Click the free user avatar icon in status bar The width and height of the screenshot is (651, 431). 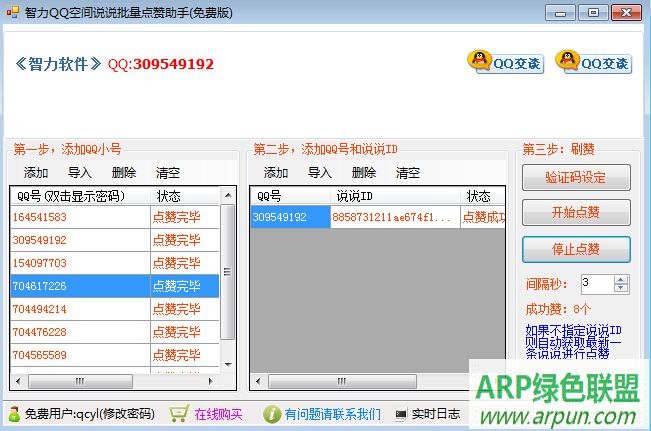click(x=14, y=414)
